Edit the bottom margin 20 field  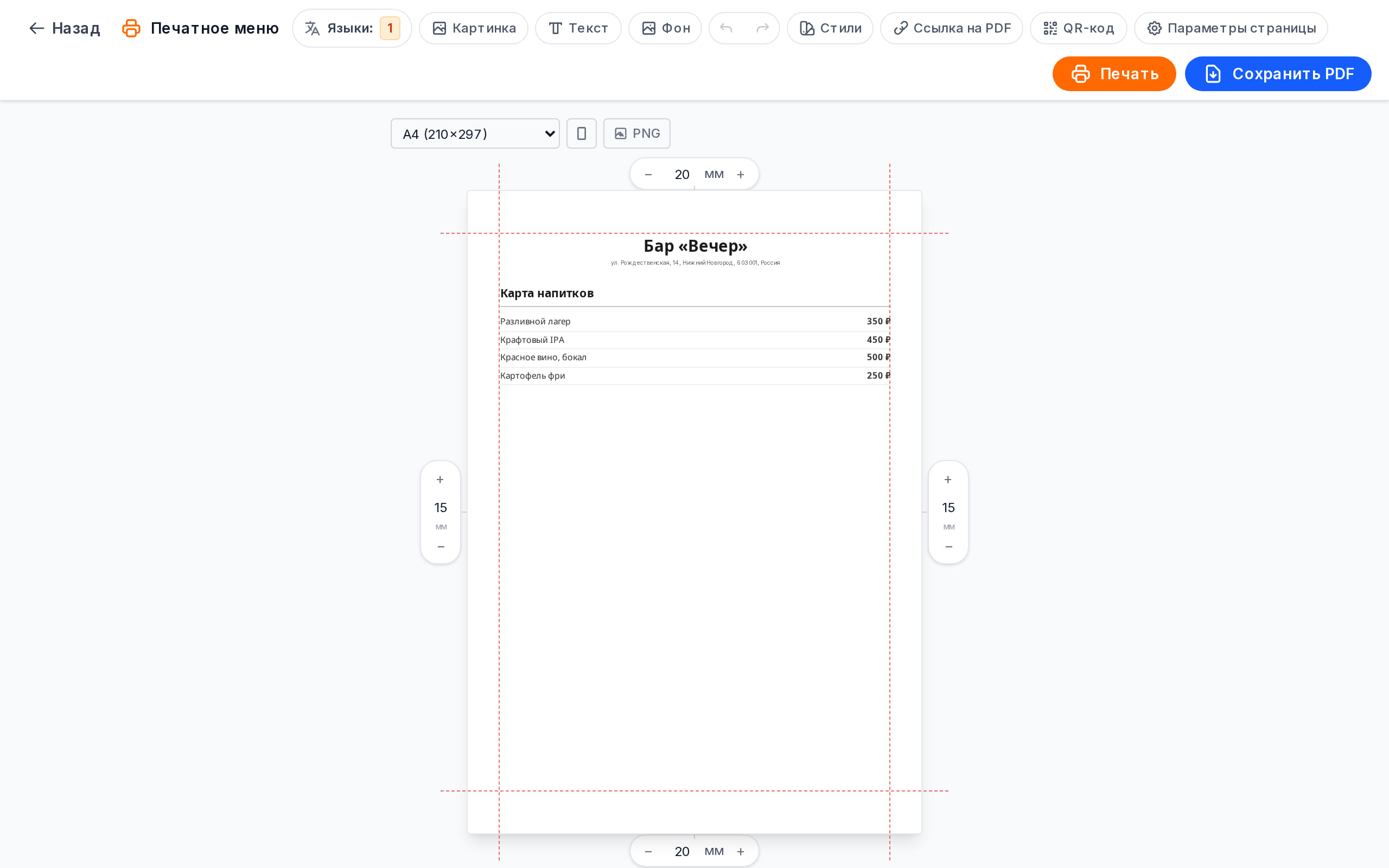(x=682, y=851)
